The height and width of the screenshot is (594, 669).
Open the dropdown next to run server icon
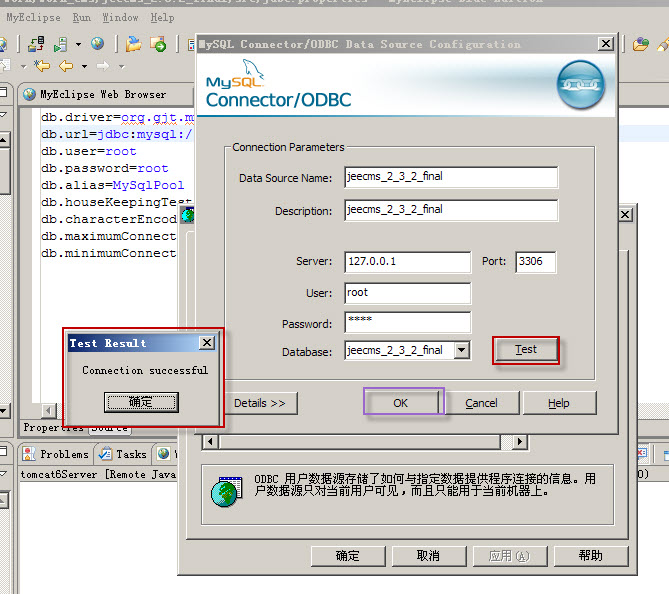pos(78,44)
